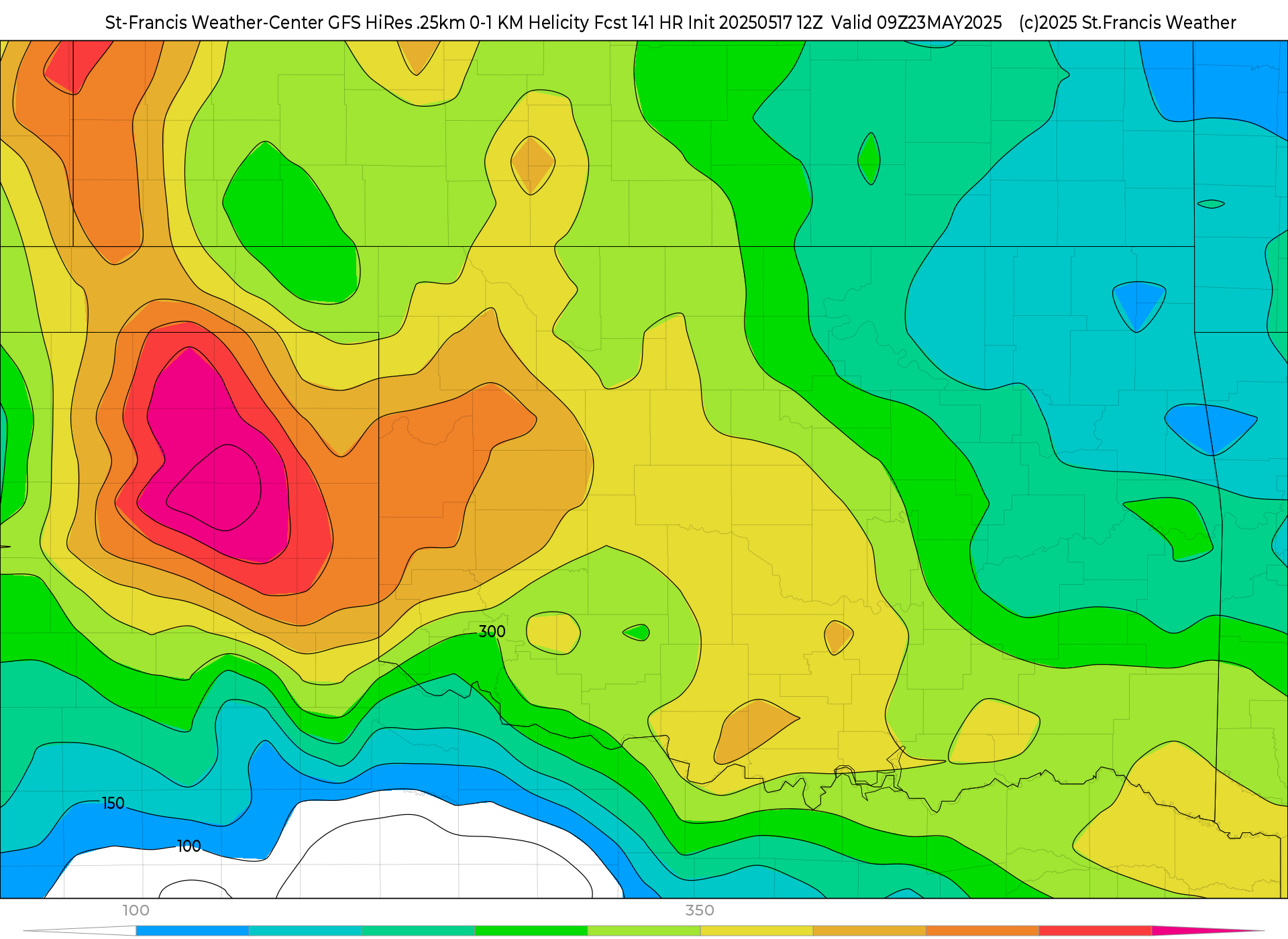The height and width of the screenshot is (939, 1288).
Task: Click 'St-Francis Weather-Center' in the title
Action: pyautogui.click(x=214, y=23)
